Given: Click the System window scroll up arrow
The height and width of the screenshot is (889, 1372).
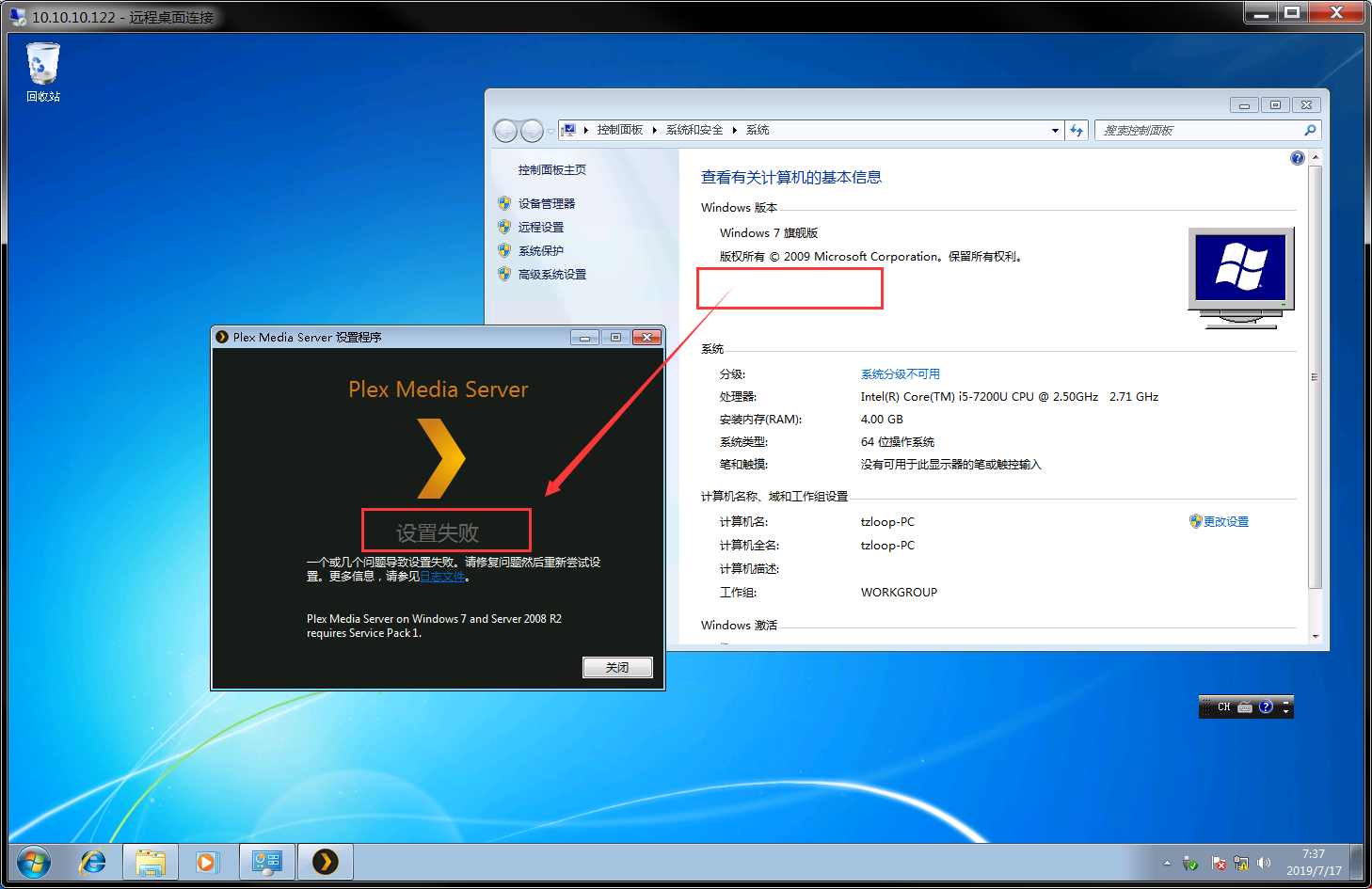Looking at the screenshot, I should click(1316, 157).
